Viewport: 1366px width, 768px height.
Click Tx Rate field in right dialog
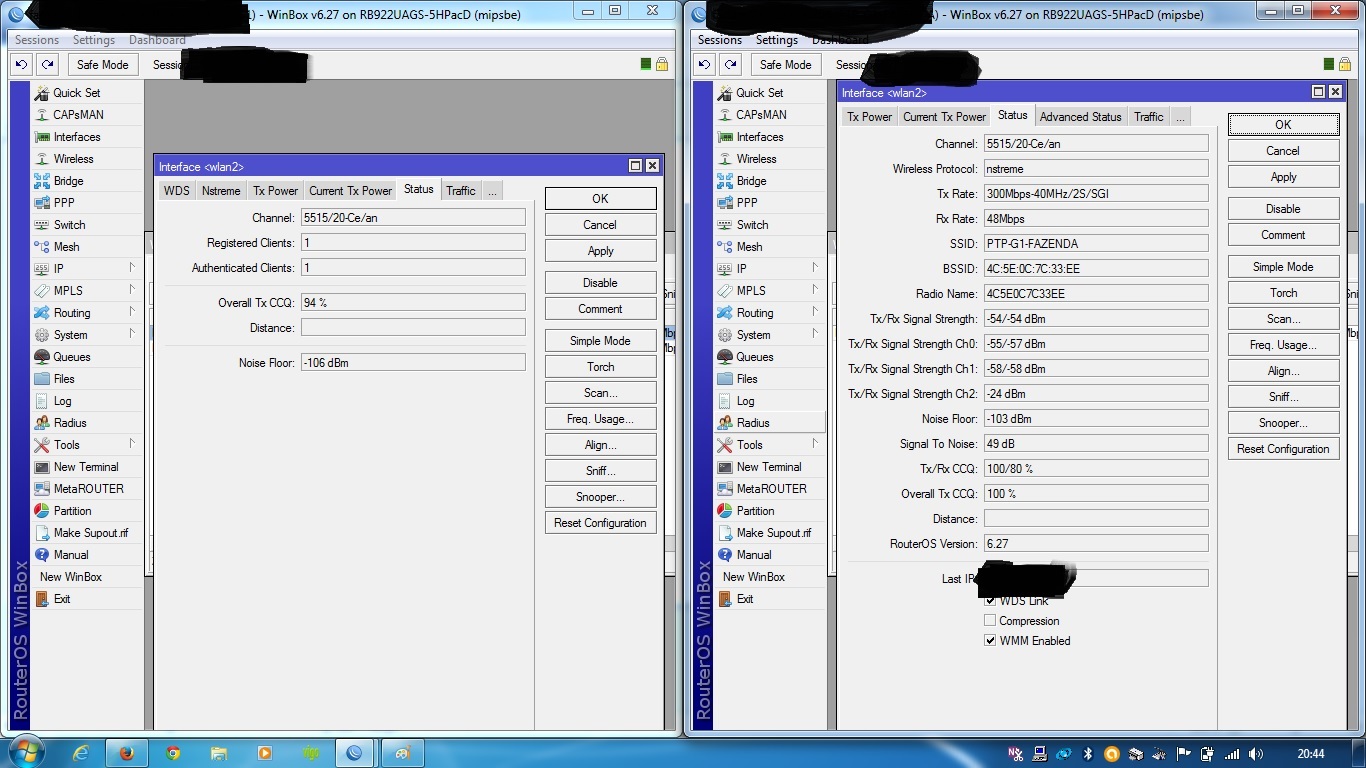1096,194
